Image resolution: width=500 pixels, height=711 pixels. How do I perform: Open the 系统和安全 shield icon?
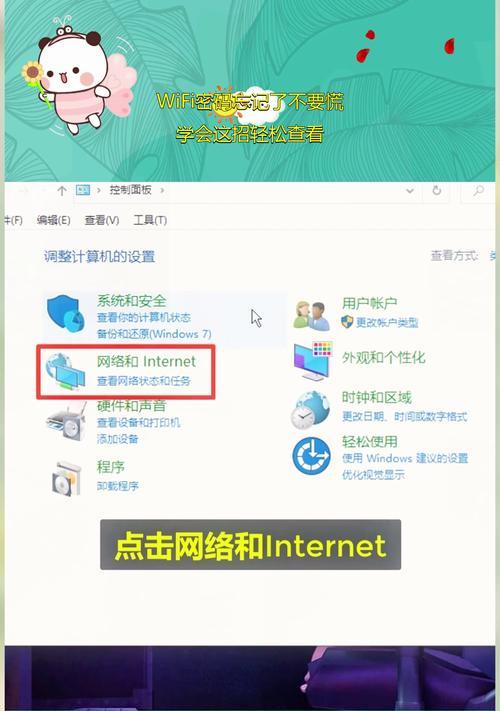click(66, 313)
